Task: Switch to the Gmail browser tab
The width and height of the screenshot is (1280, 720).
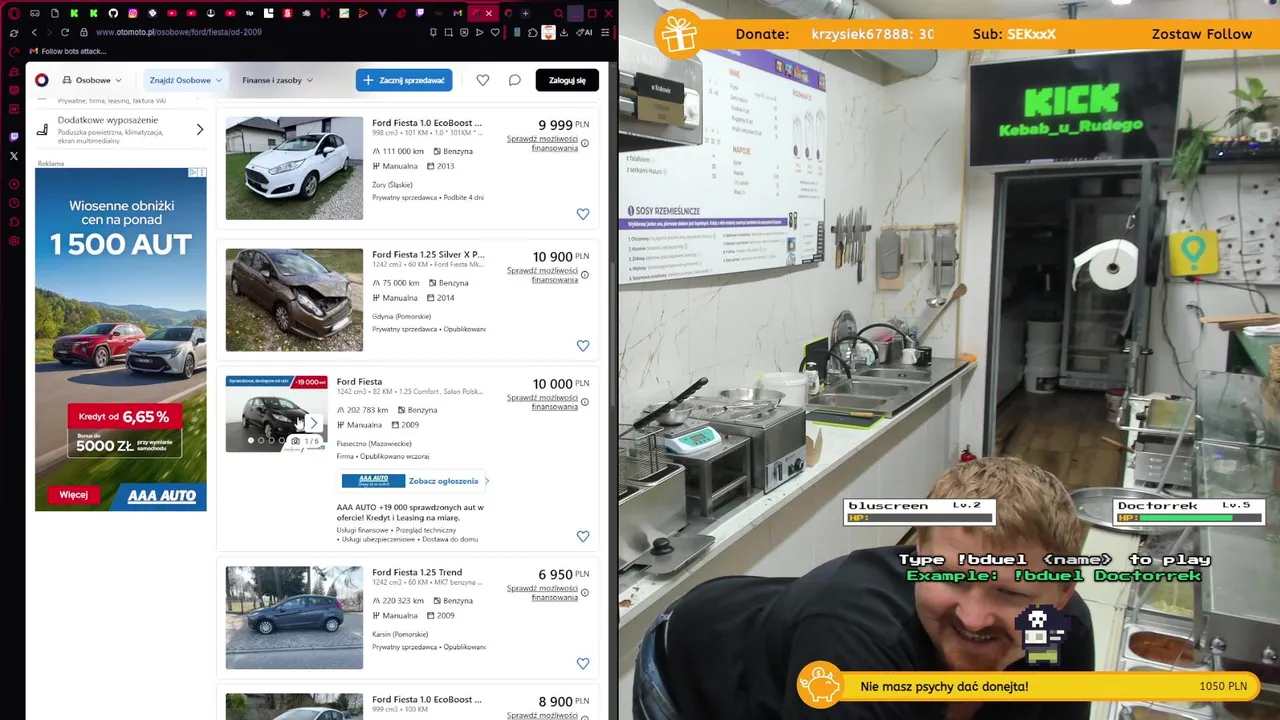Action: point(457,13)
